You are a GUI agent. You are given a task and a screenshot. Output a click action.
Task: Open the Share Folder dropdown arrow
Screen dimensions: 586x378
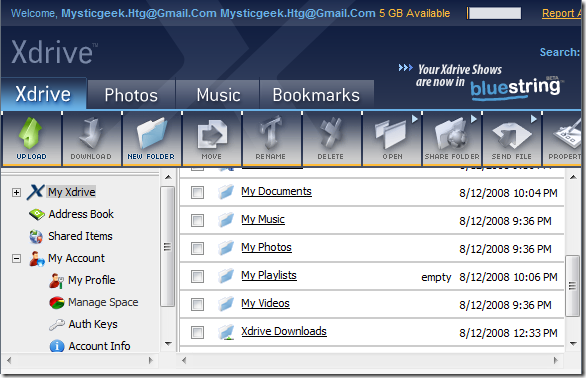(474, 119)
